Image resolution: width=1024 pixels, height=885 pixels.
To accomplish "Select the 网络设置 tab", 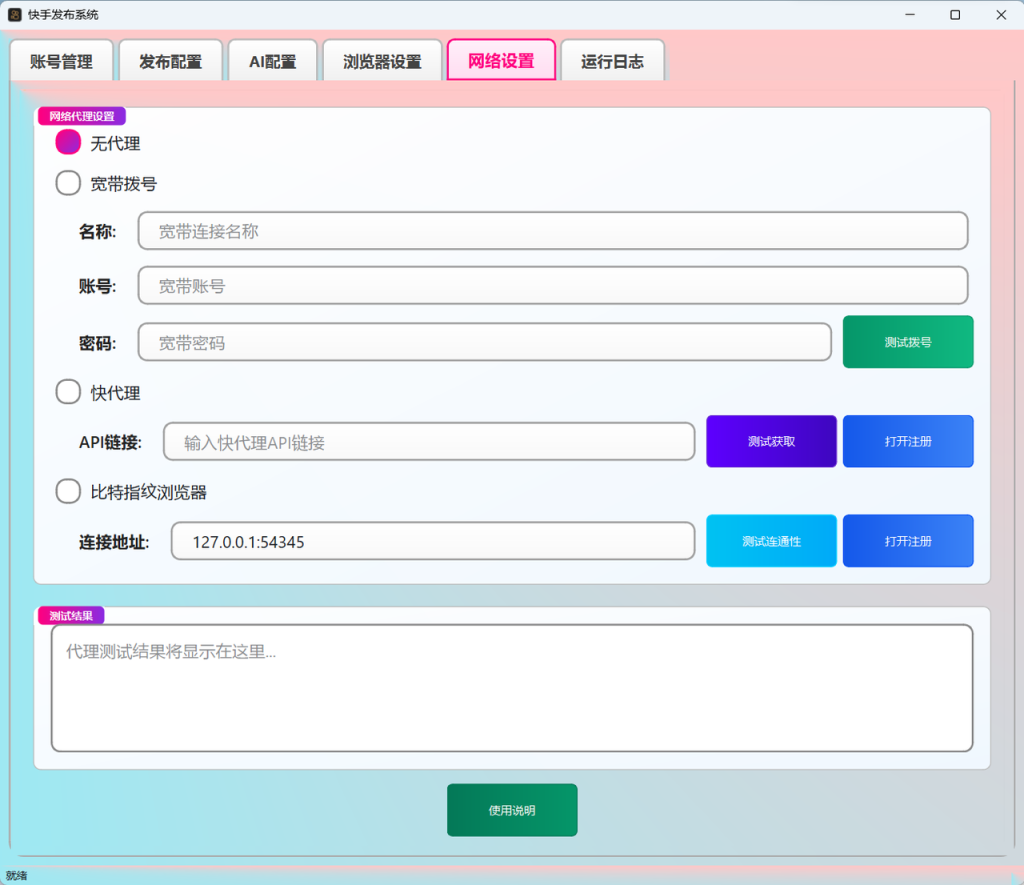I will pyautogui.click(x=501, y=60).
